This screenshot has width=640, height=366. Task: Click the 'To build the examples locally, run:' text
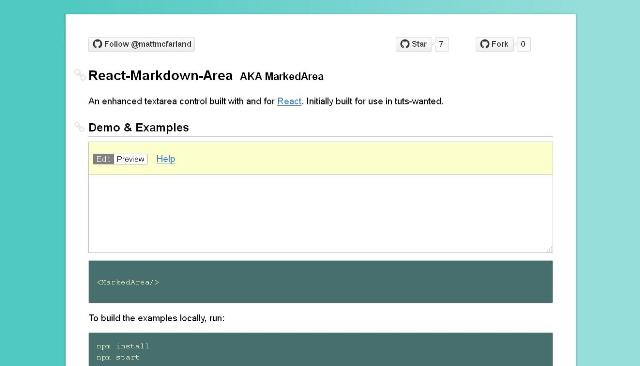(156, 318)
